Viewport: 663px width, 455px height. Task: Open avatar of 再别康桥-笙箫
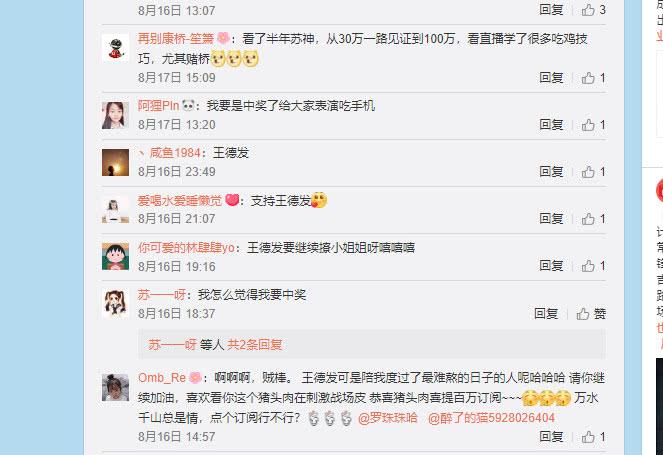pos(115,49)
